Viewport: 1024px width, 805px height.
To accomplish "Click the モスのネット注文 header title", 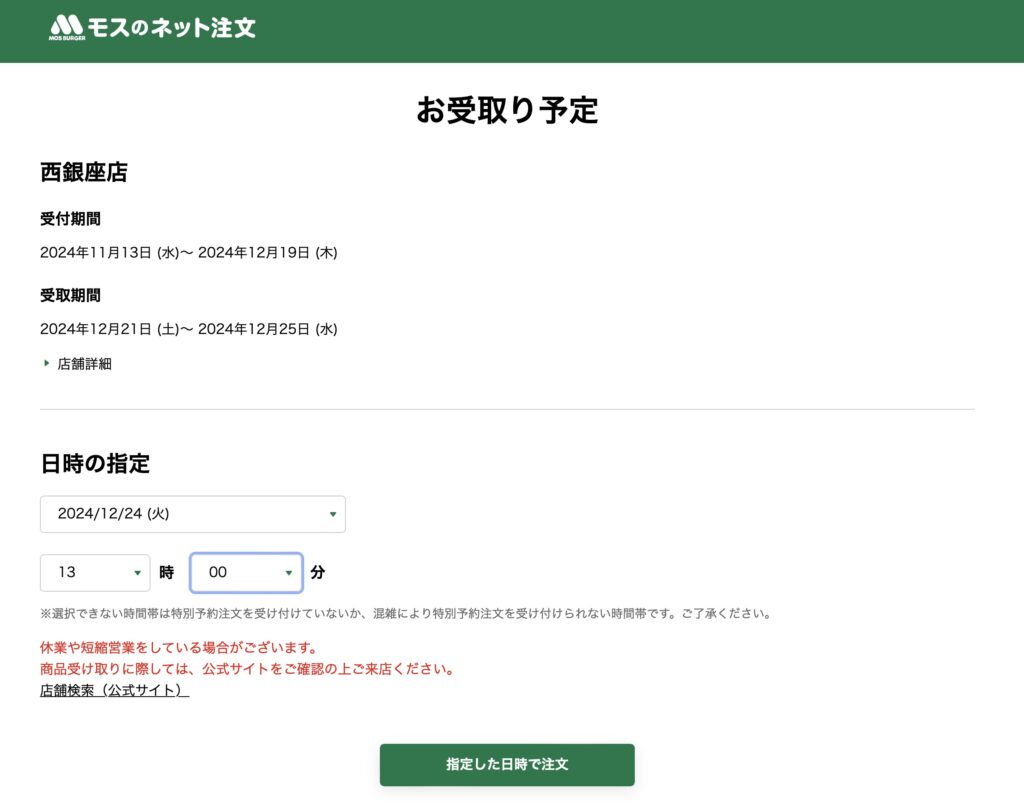I will (172, 28).
